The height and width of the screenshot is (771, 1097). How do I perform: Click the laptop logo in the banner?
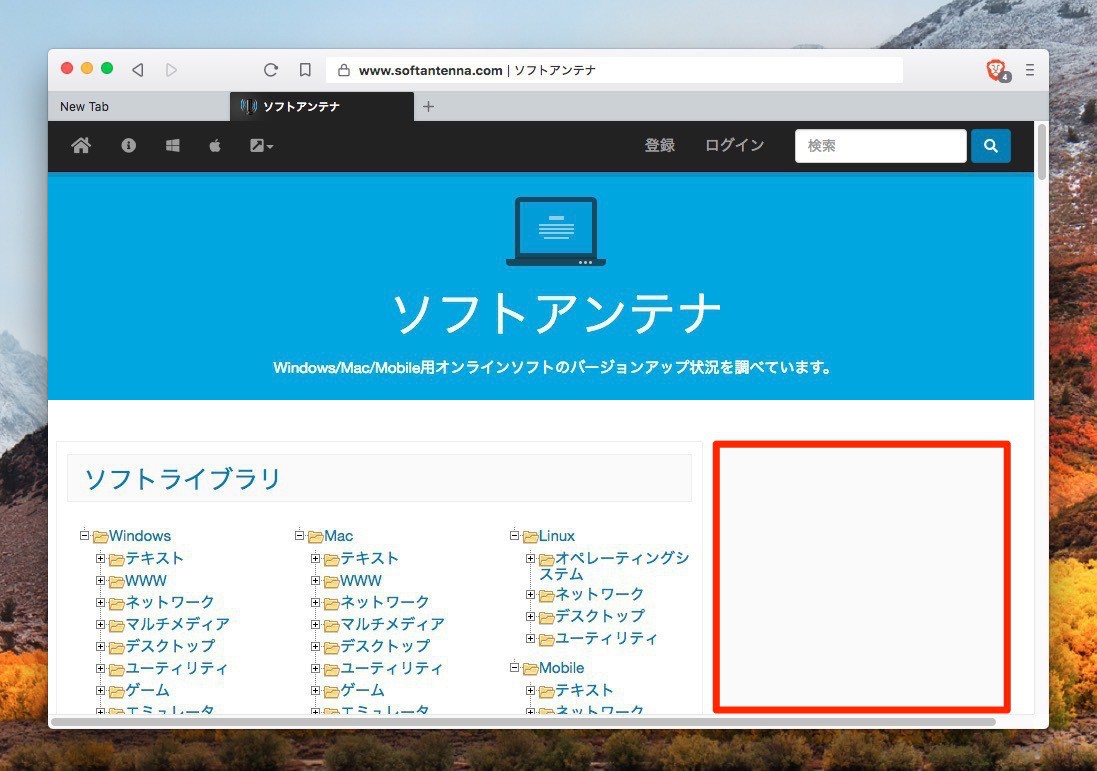pos(556,232)
